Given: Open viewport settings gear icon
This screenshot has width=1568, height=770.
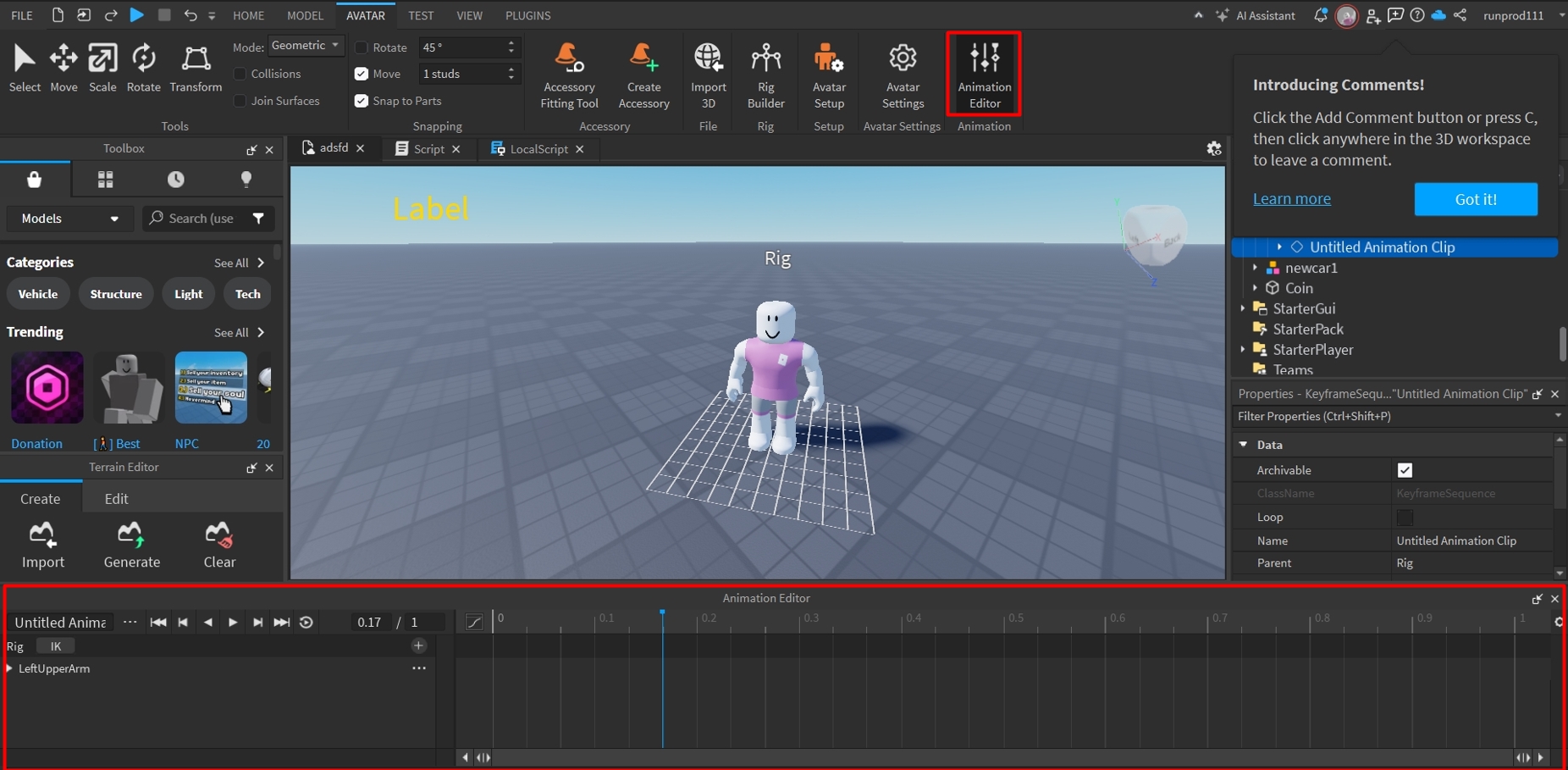Looking at the screenshot, I should (x=1214, y=148).
